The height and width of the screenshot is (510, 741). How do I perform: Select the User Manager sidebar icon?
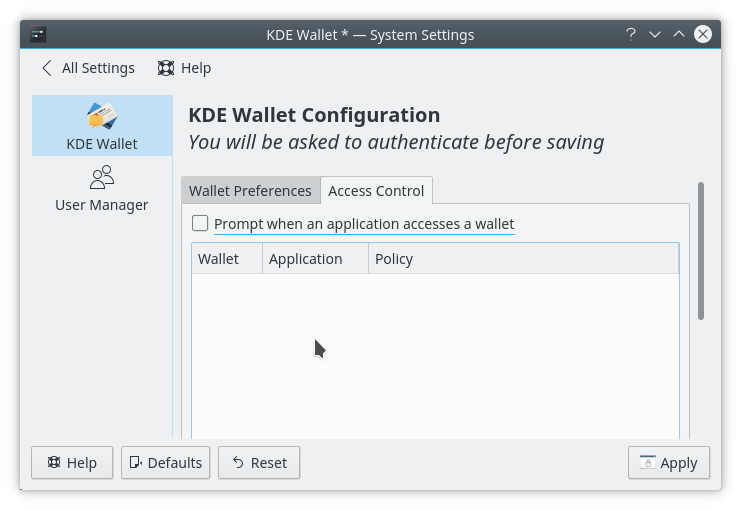pyautogui.click(x=102, y=188)
